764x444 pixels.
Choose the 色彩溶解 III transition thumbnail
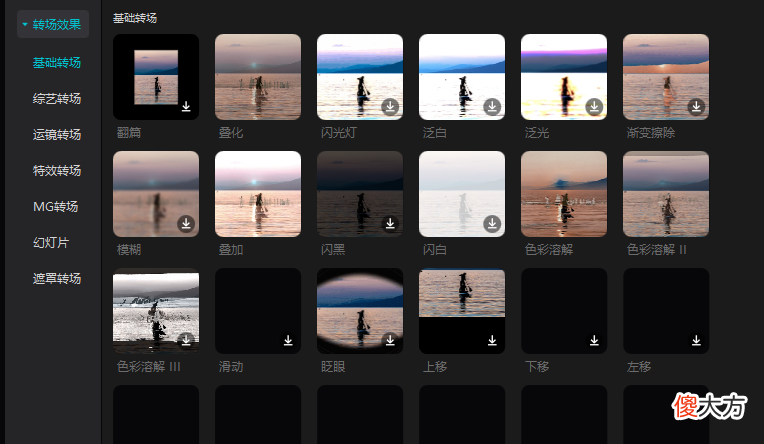156,311
